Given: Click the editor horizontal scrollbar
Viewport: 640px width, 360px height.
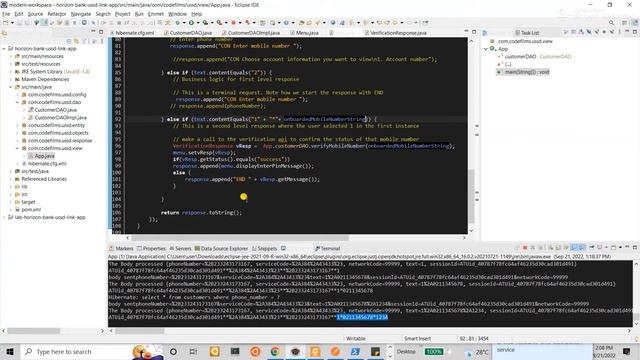Looking at the screenshot, I should tap(240, 238).
